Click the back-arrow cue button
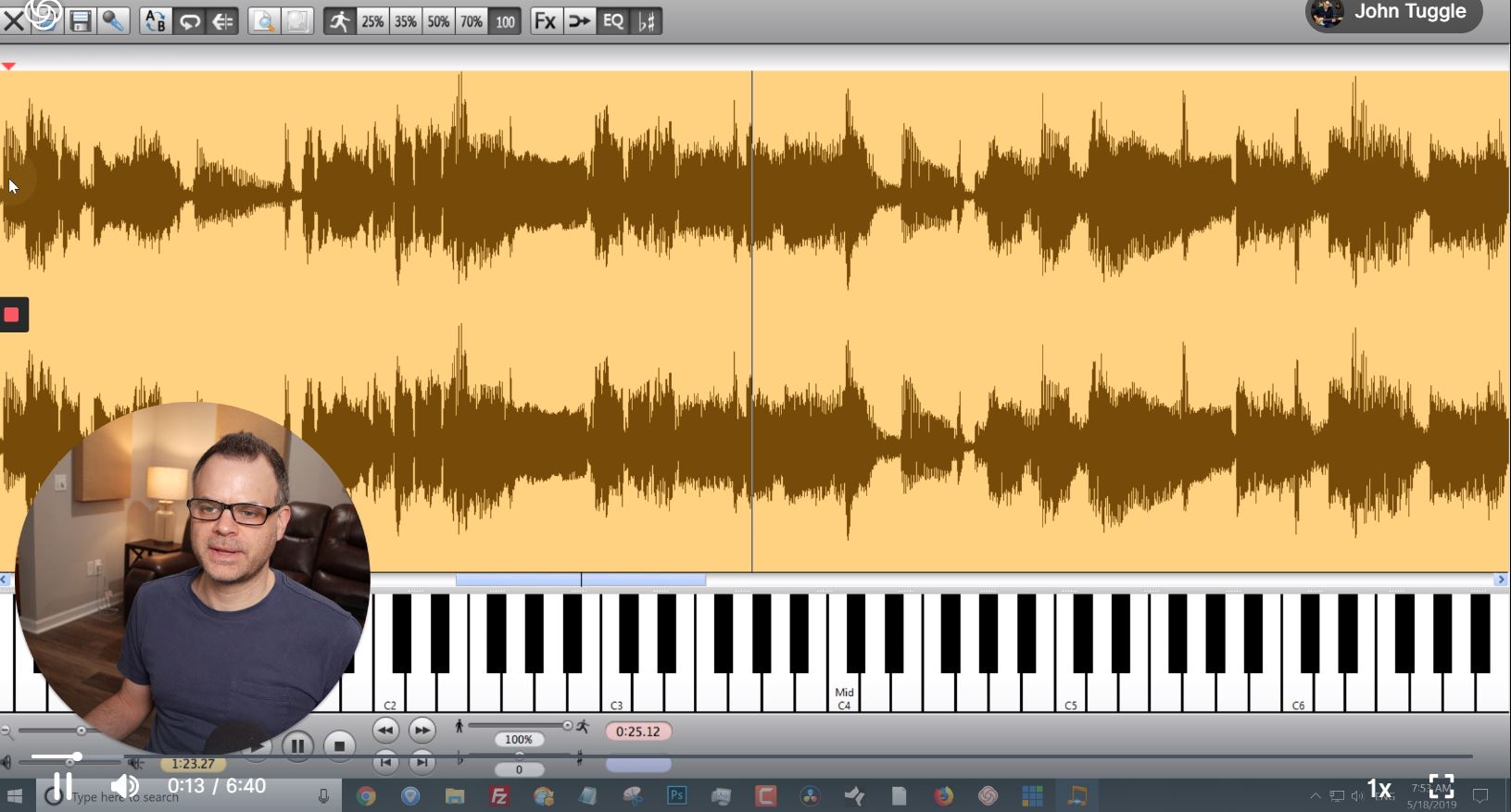 coord(223,20)
